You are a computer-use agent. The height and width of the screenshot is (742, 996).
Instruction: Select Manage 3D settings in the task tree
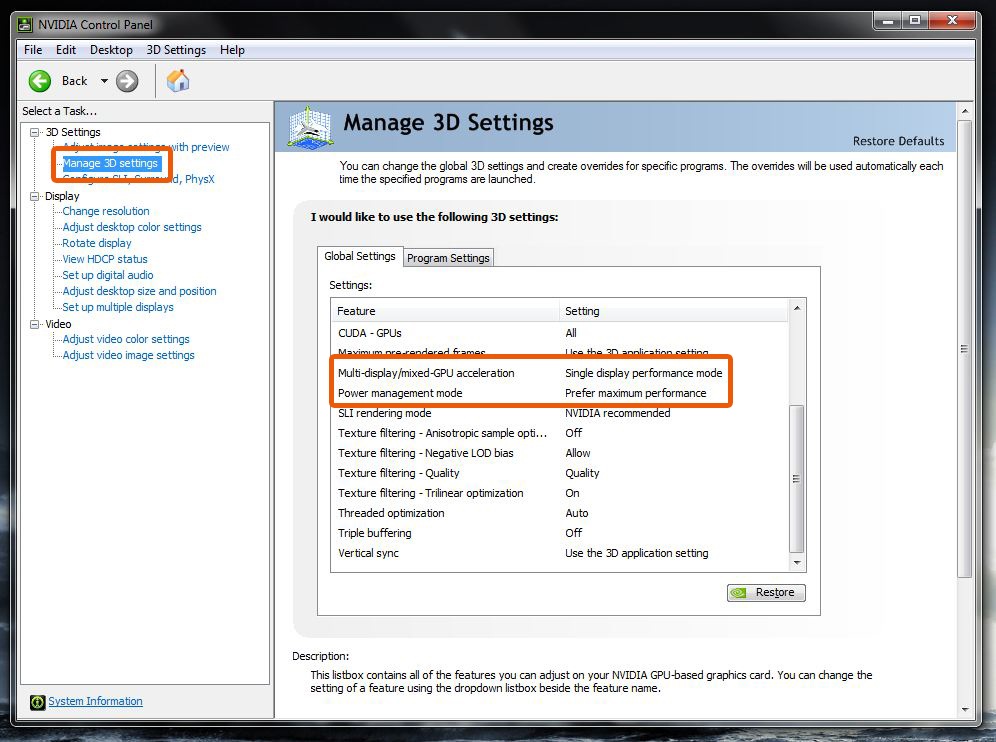point(110,163)
